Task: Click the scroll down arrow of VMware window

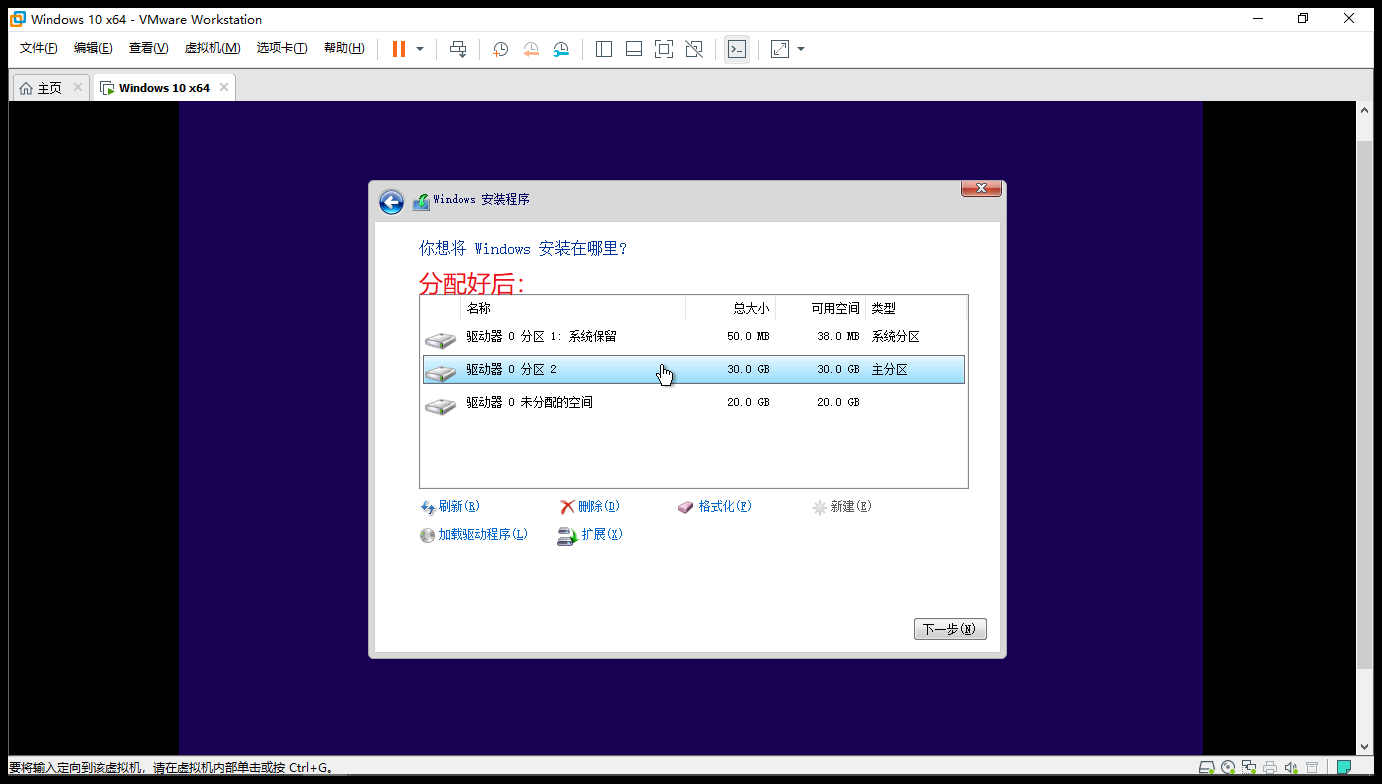Action: [1365, 745]
